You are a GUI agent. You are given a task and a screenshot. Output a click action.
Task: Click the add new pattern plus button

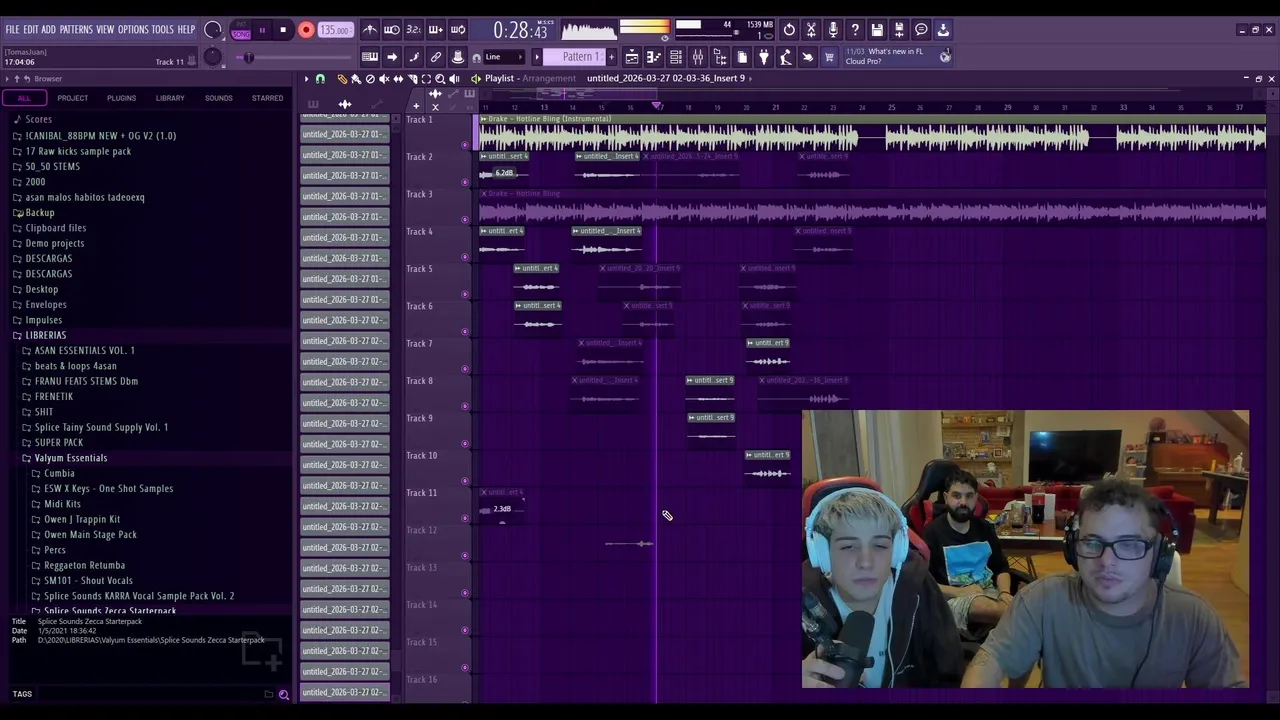pyautogui.click(x=611, y=57)
